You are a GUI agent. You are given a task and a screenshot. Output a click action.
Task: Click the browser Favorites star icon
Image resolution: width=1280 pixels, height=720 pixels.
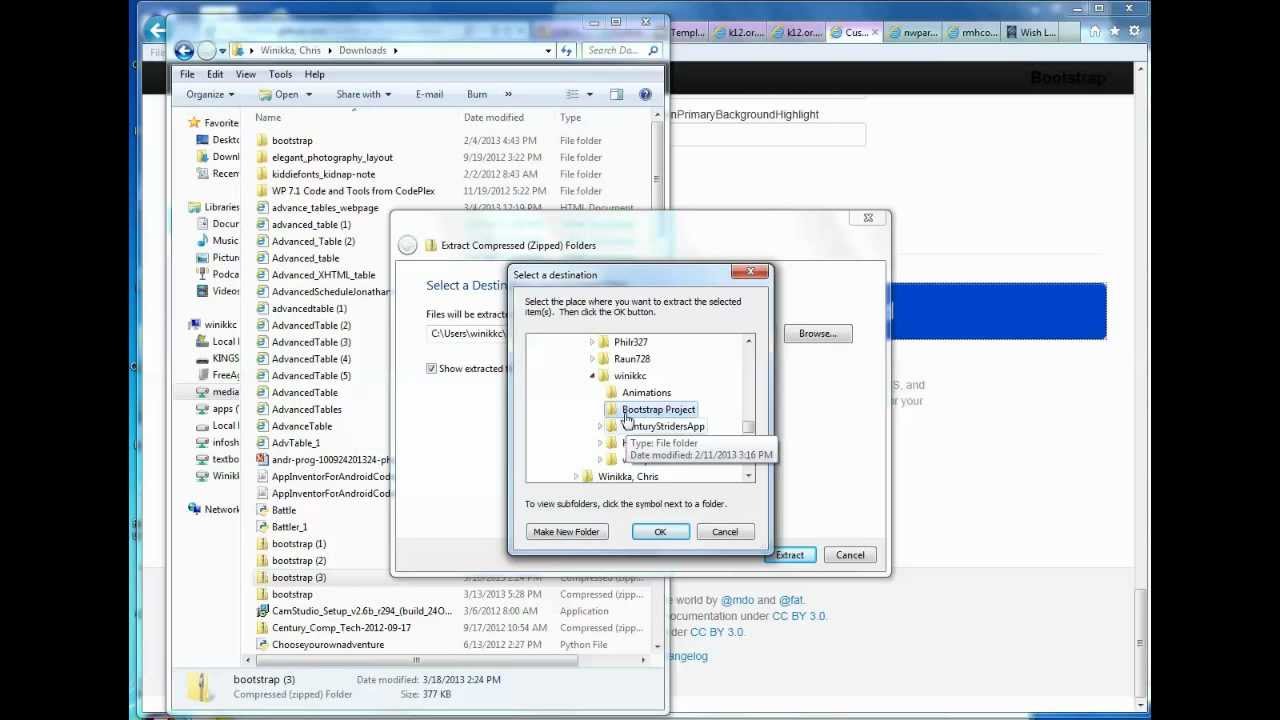tap(1114, 32)
